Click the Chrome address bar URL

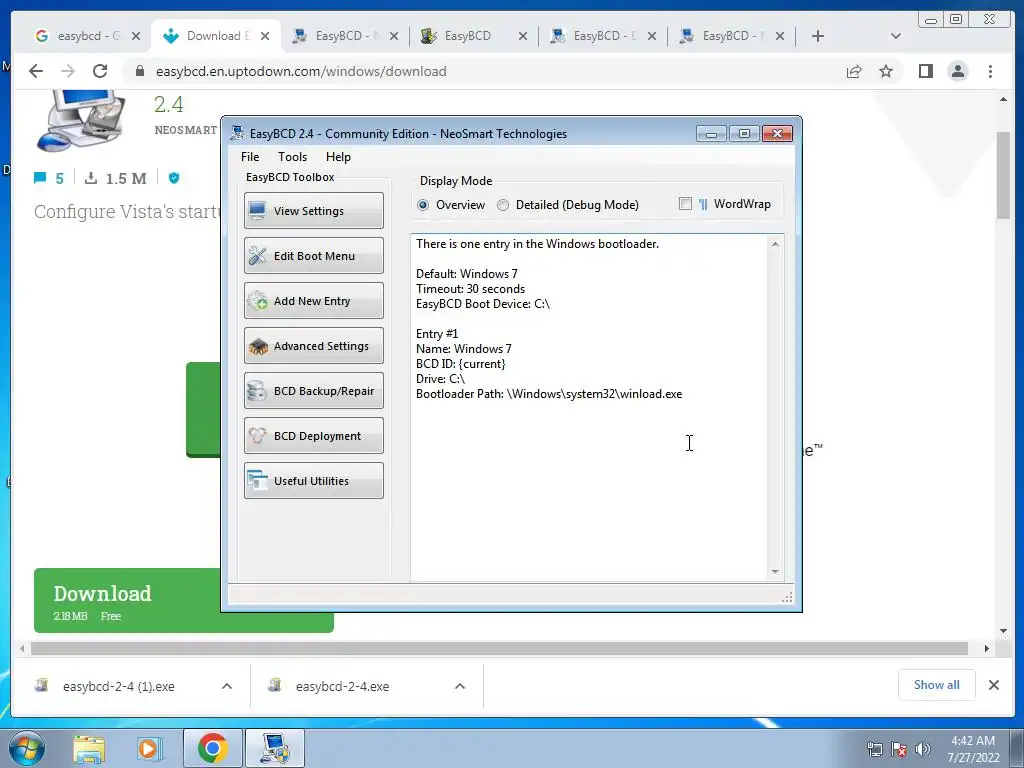tap(301, 71)
